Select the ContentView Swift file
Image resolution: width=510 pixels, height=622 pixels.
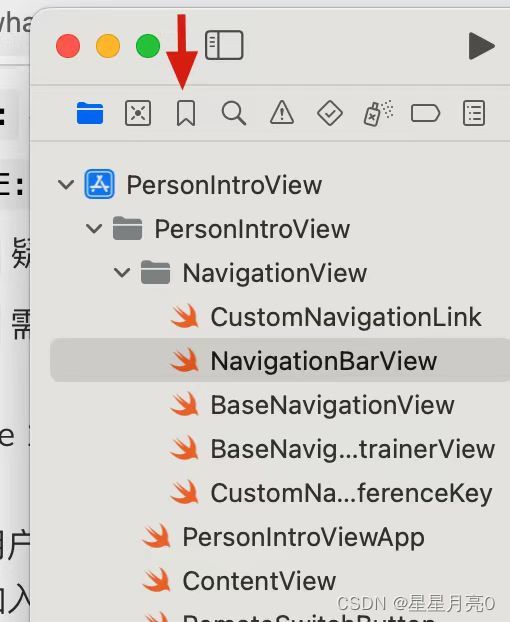point(239,581)
